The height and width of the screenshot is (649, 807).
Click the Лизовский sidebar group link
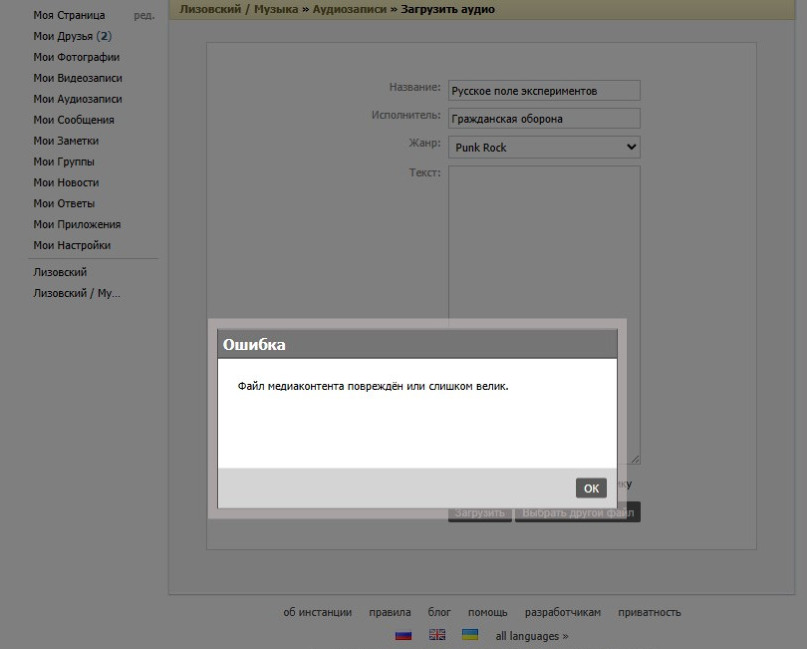pyautogui.click(x=60, y=272)
